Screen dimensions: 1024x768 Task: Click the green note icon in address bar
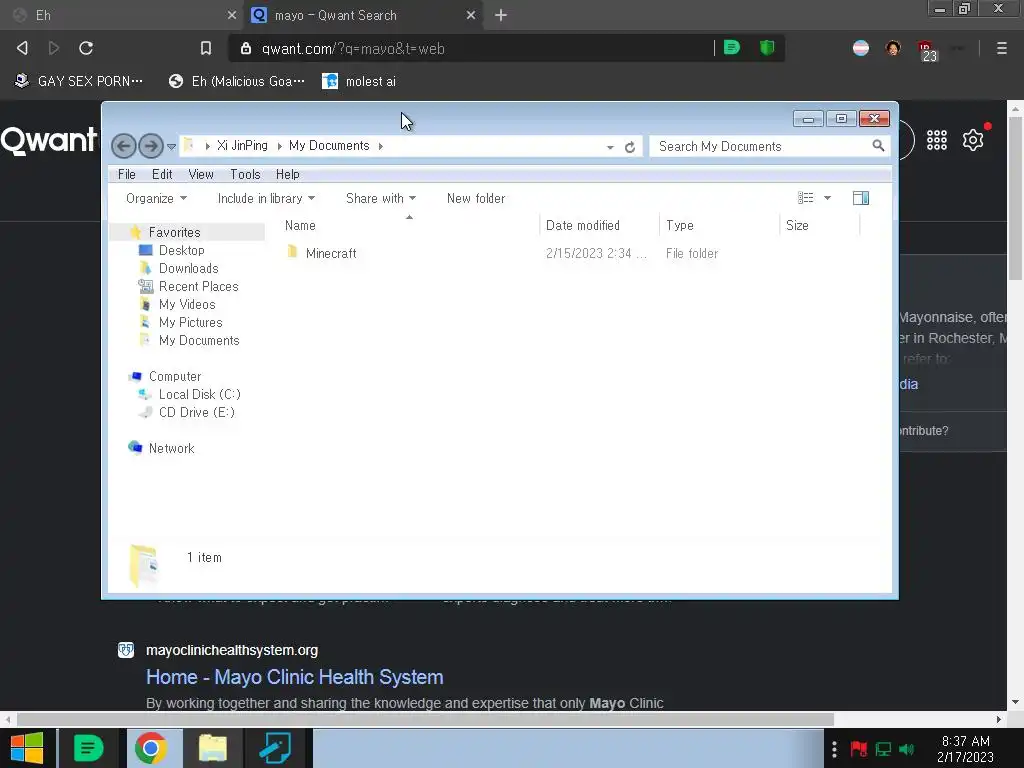click(x=731, y=48)
